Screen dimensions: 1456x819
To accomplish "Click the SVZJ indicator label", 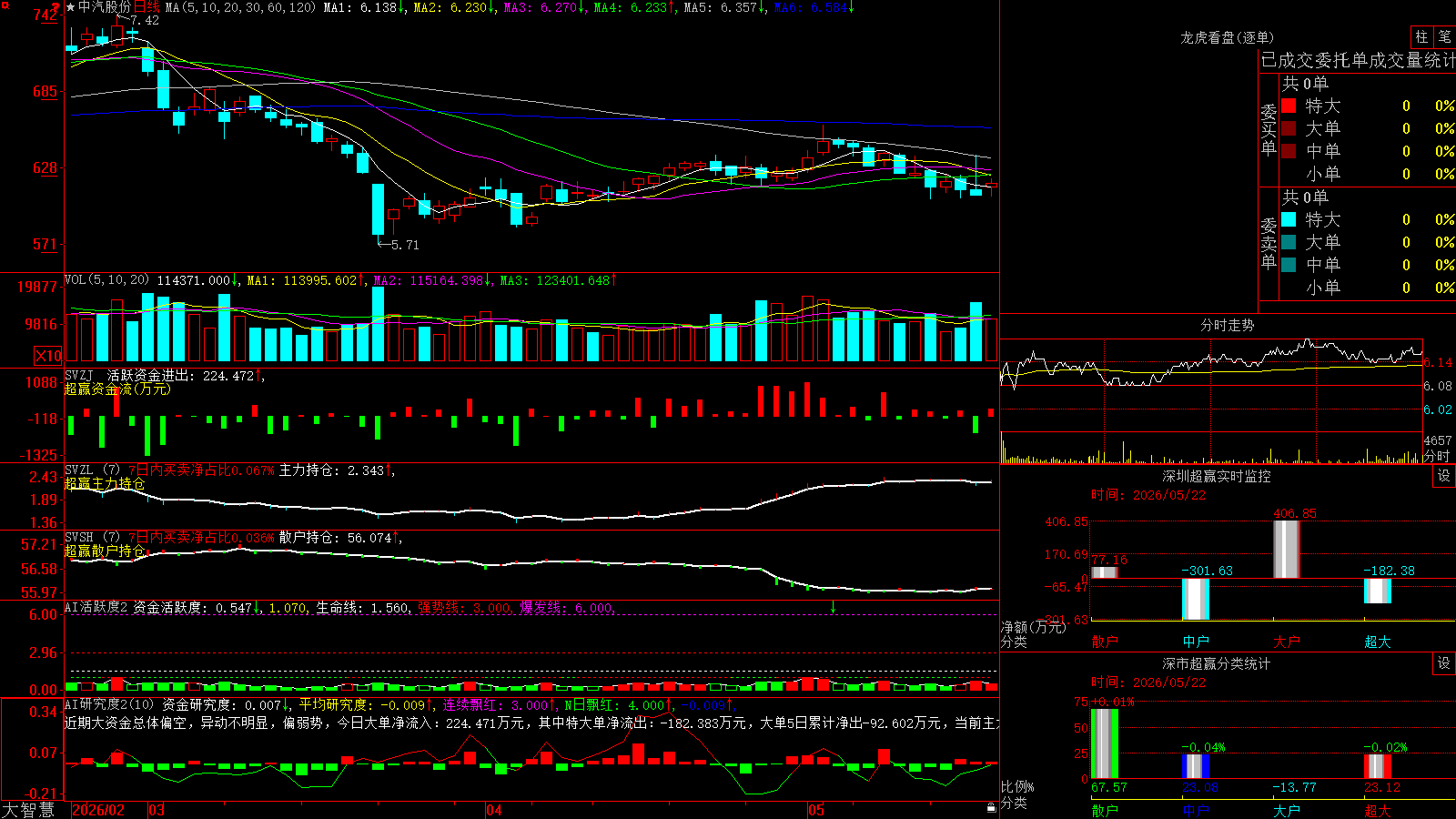I will pyautogui.click(x=79, y=375).
